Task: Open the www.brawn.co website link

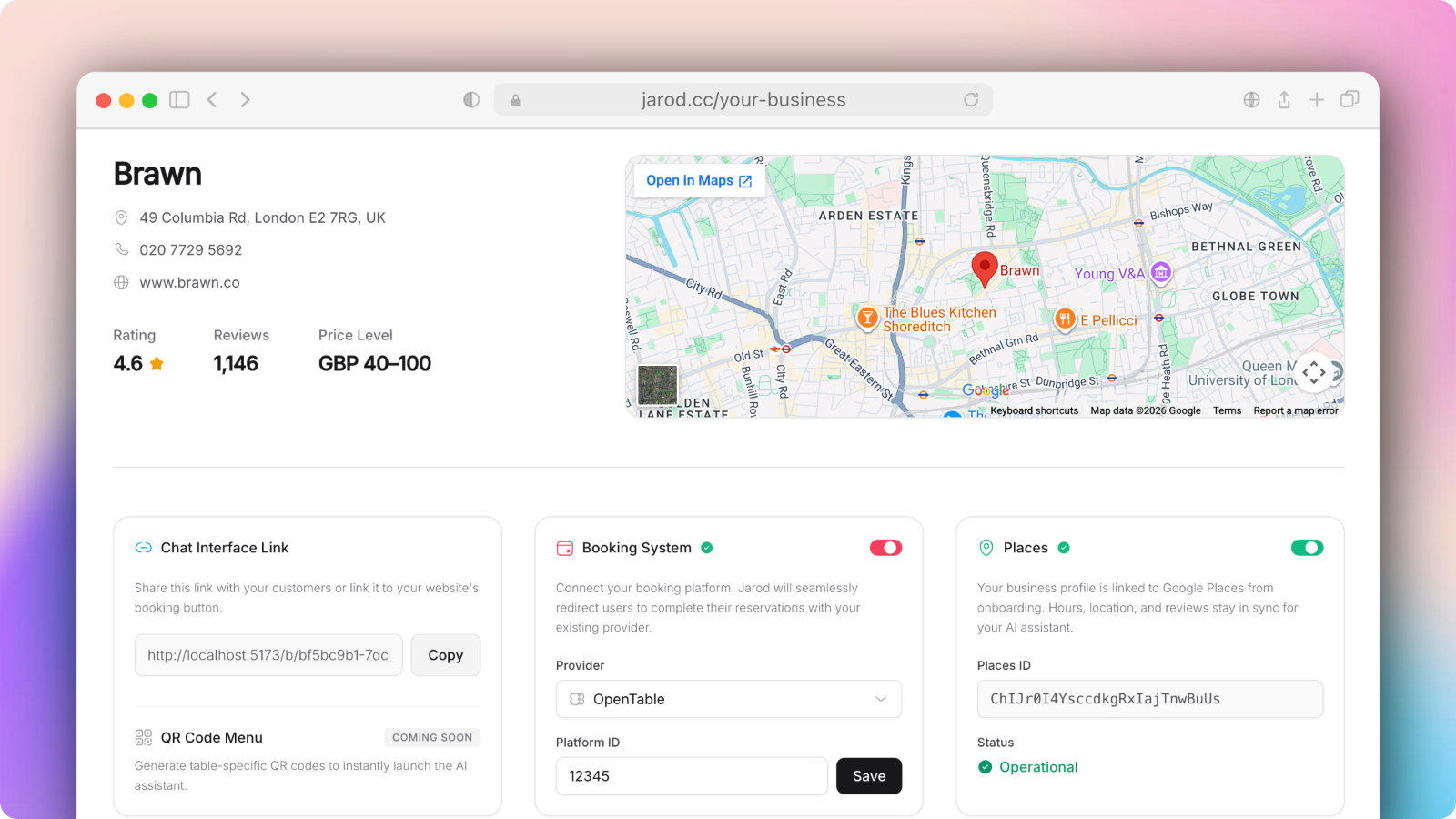Action: pyautogui.click(x=189, y=283)
